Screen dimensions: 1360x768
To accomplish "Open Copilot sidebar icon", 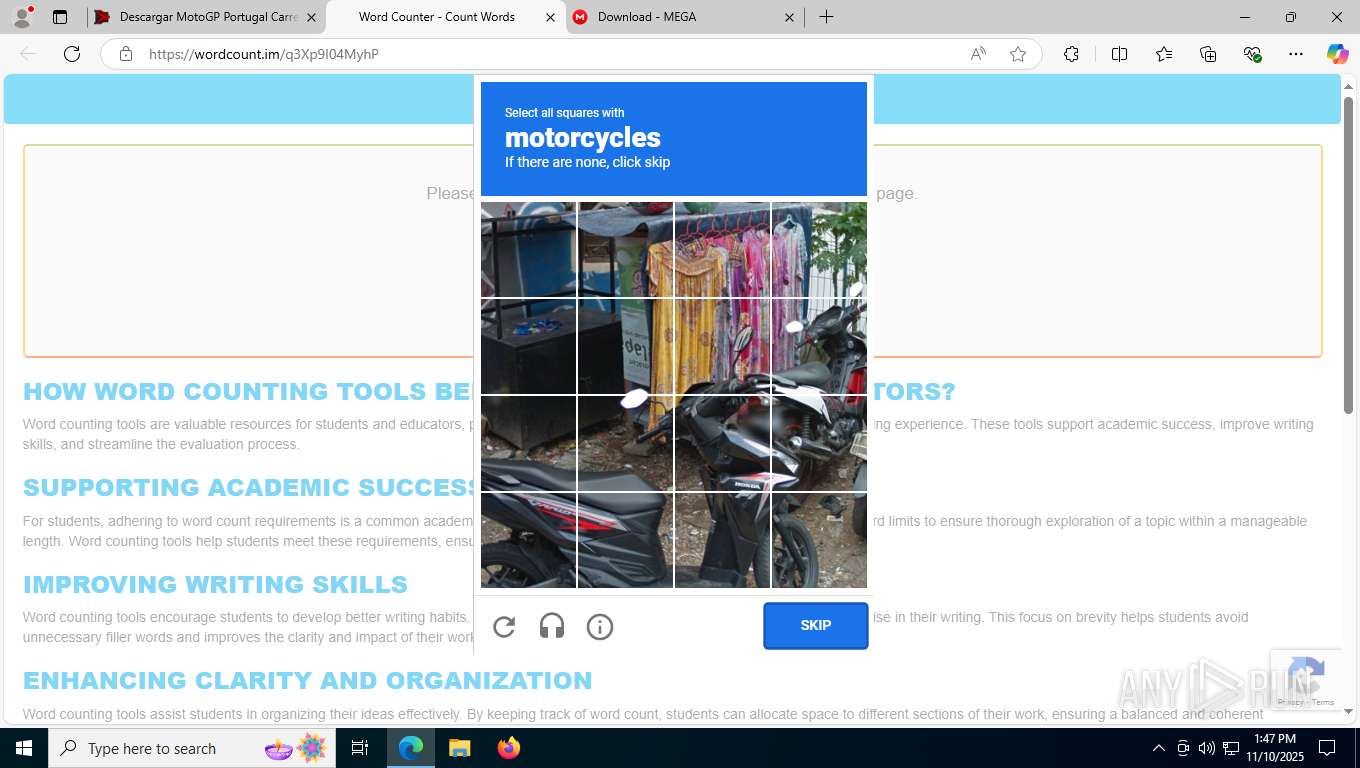I will tap(1338, 54).
